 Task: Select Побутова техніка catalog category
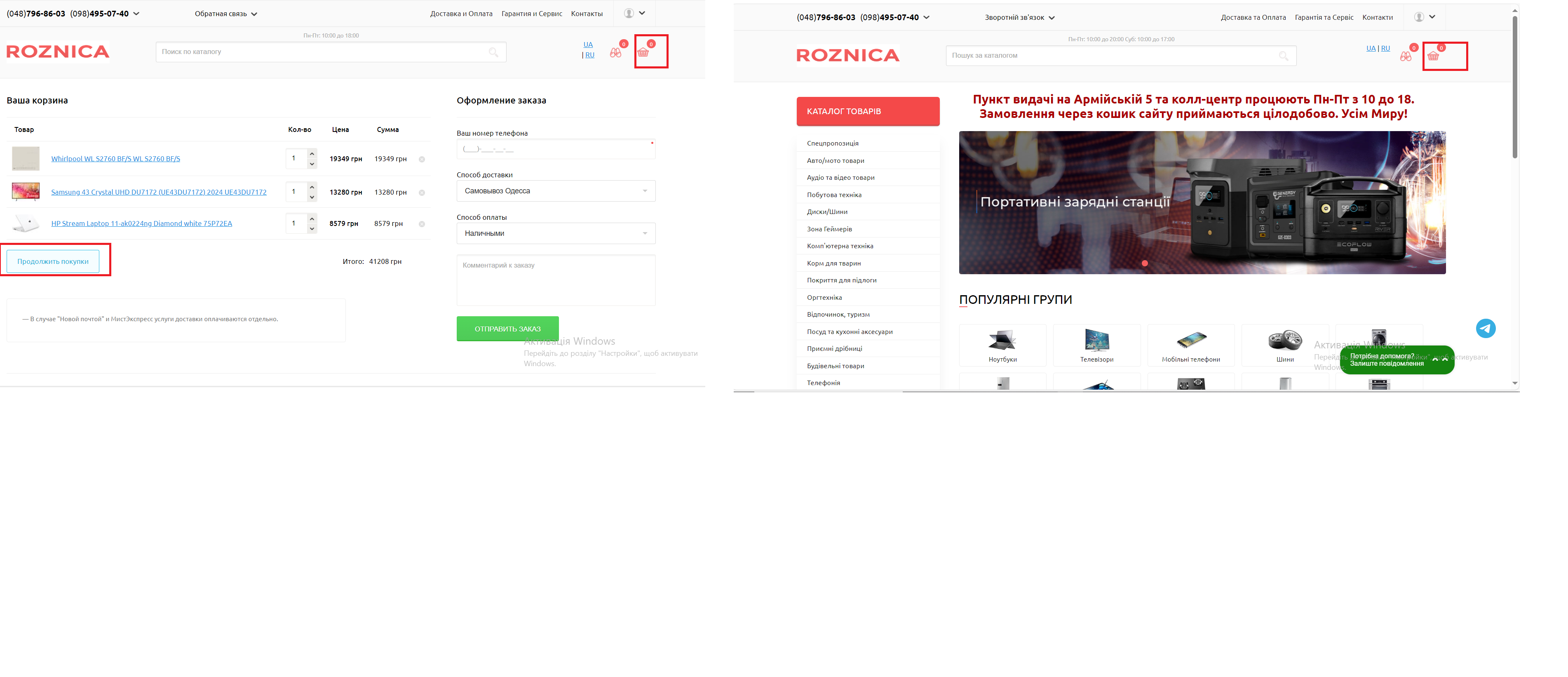pyautogui.click(x=834, y=195)
